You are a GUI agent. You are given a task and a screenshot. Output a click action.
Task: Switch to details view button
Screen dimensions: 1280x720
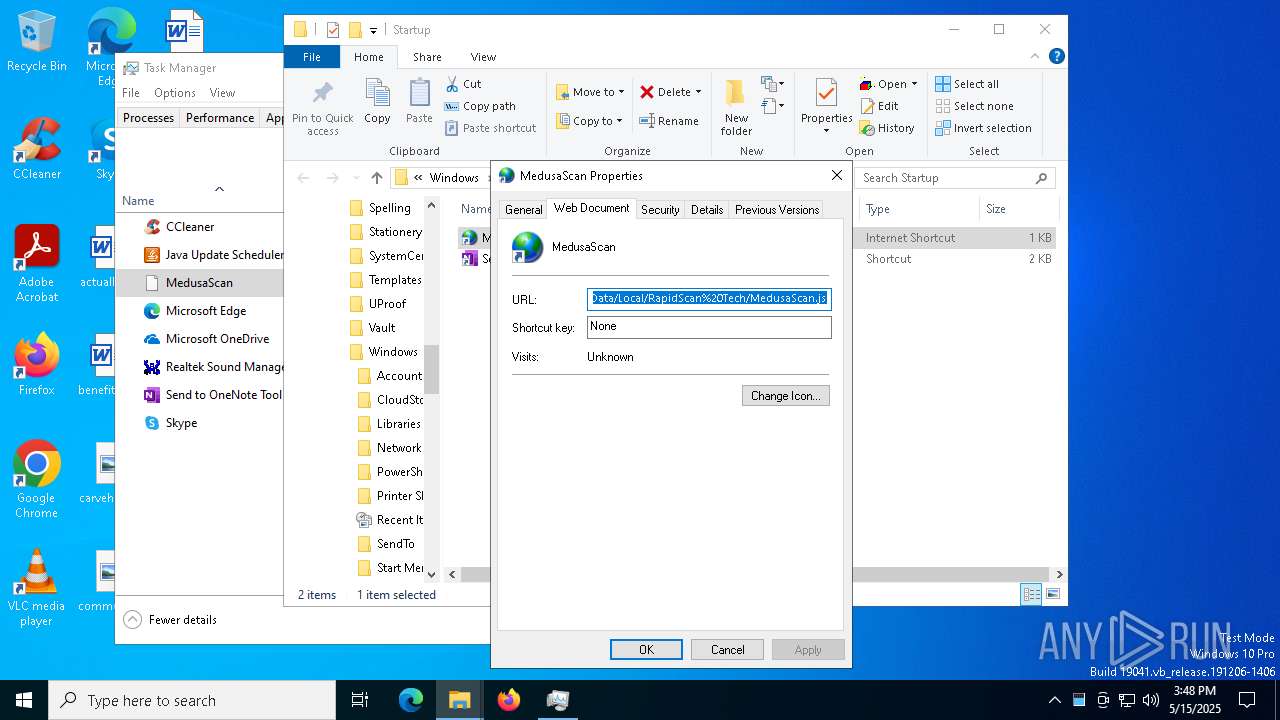tap(1031, 594)
